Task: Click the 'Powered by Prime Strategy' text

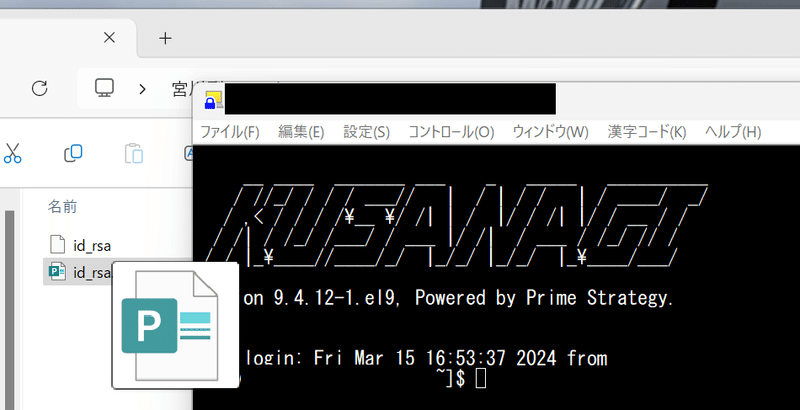Action: [544, 297]
